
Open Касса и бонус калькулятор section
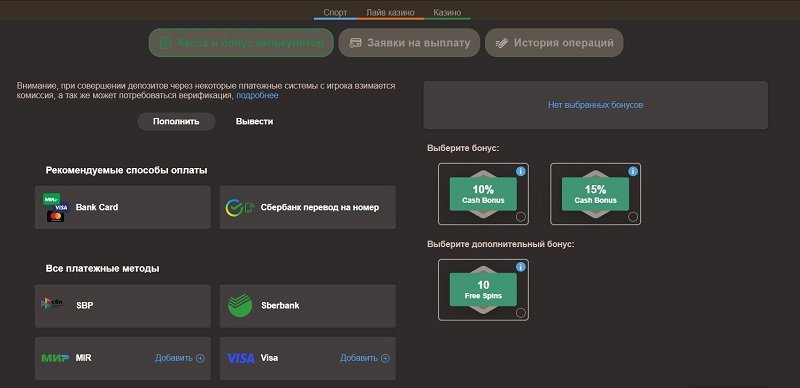point(241,43)
